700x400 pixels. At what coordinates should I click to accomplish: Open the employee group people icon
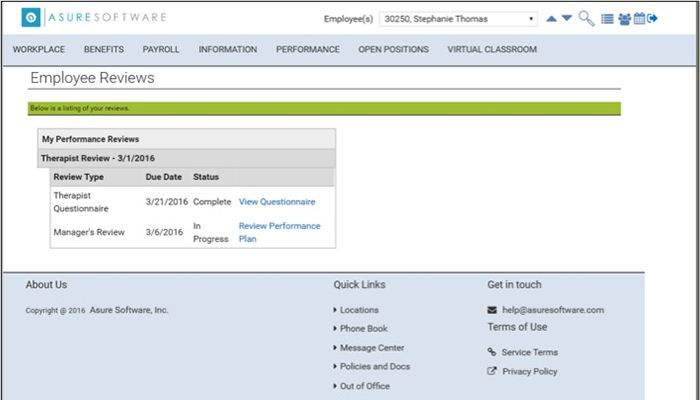[x=625, y=19]
